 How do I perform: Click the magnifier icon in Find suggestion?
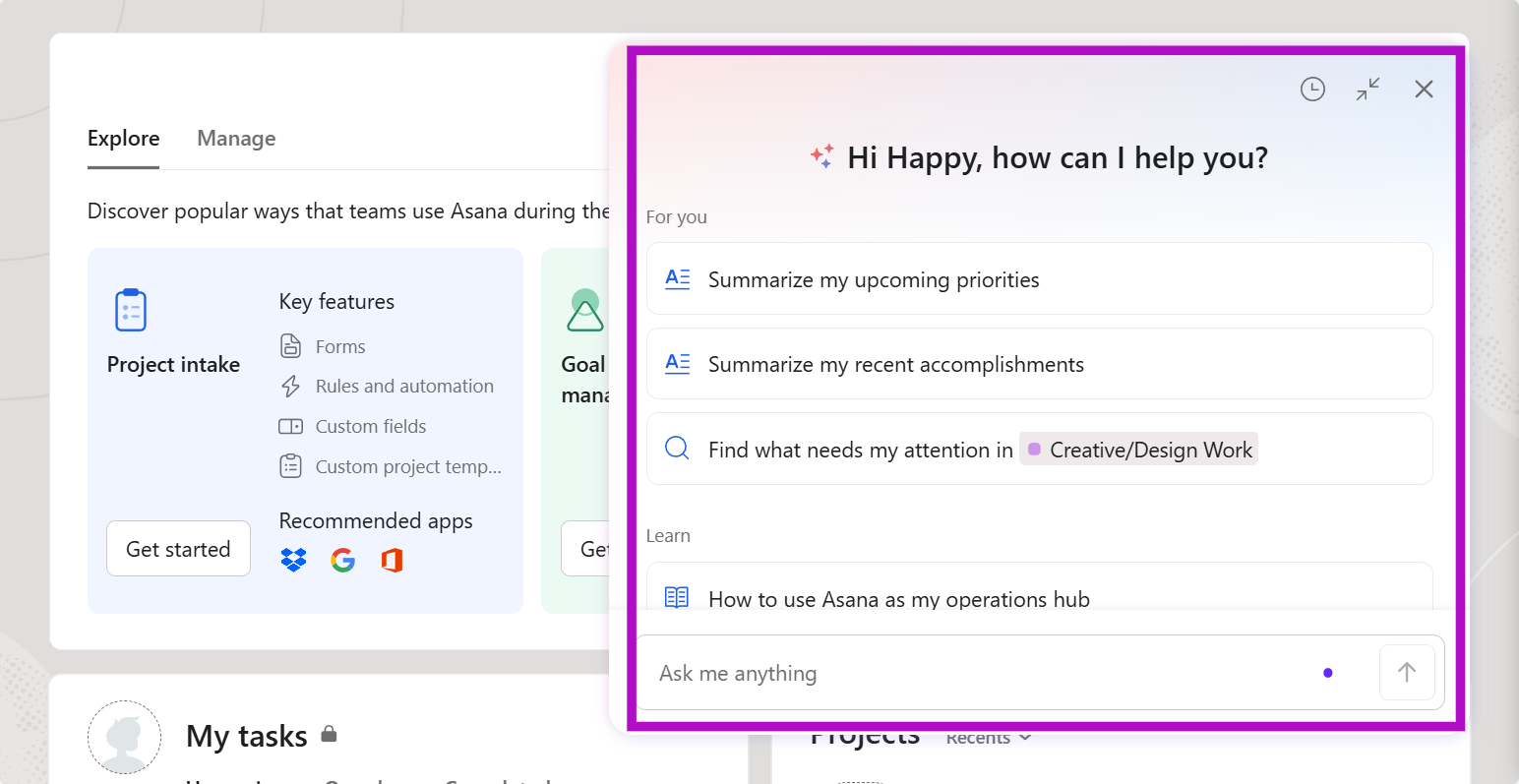click(677, 449)
